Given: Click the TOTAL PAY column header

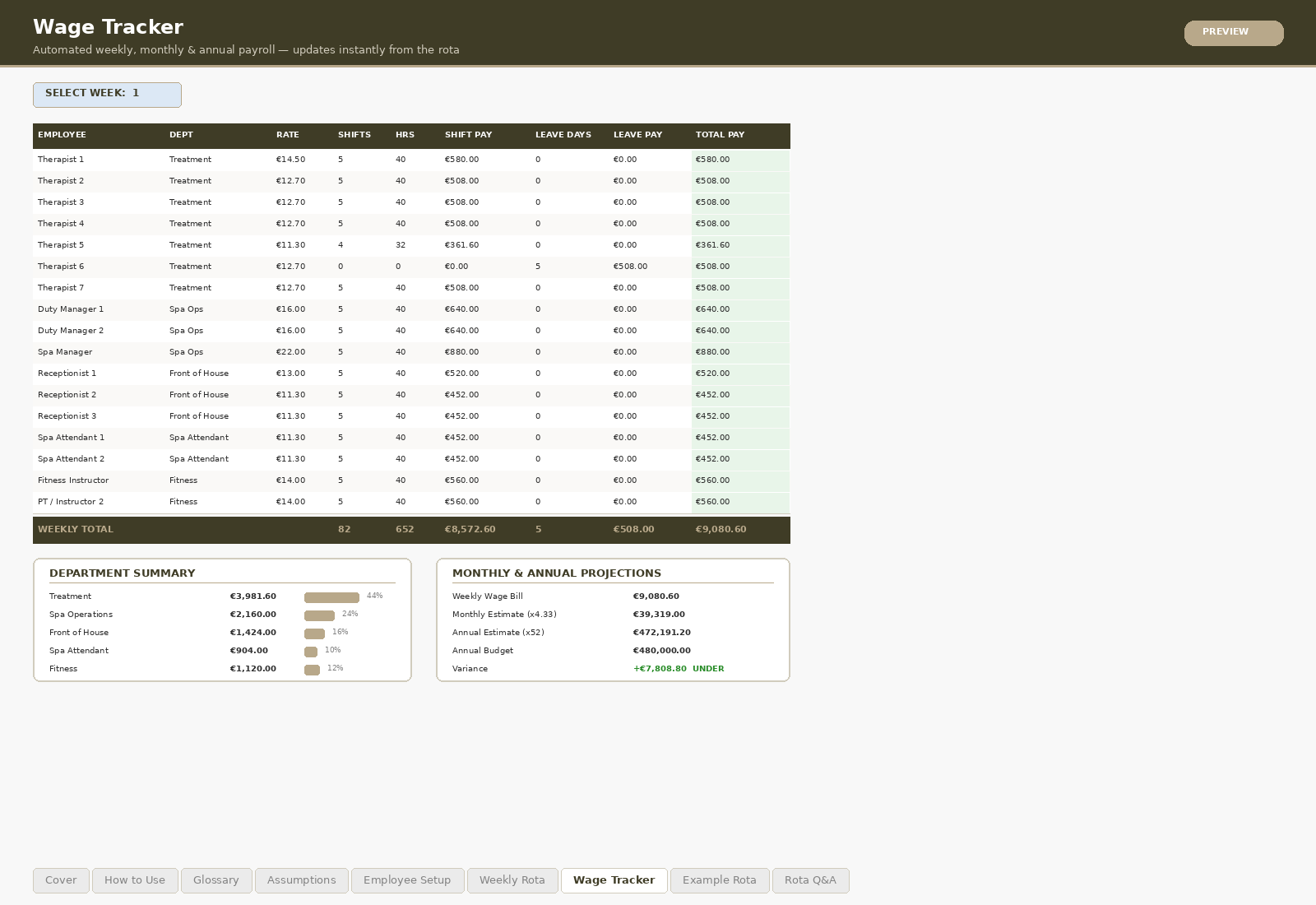Looking at the screenshot, I should tap(720, 135).
